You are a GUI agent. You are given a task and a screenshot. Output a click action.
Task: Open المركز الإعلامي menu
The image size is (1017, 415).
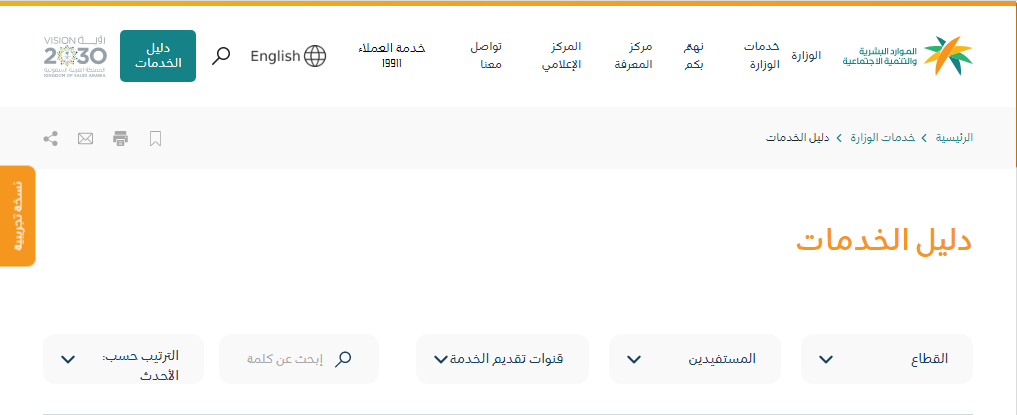tap(567, 56)
